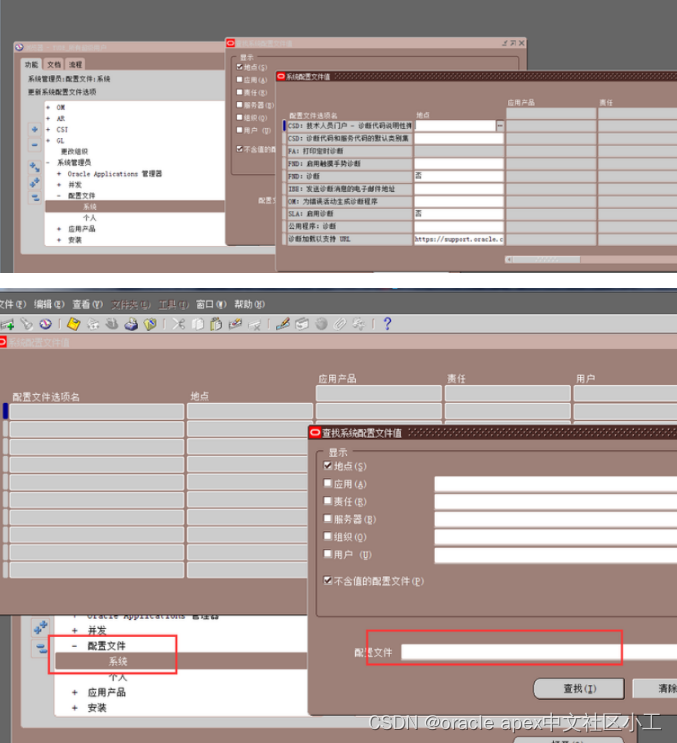Screen dimensions: 677x743
Task: Check 应用(A) in the large find dialog
Action: point(327,483)
